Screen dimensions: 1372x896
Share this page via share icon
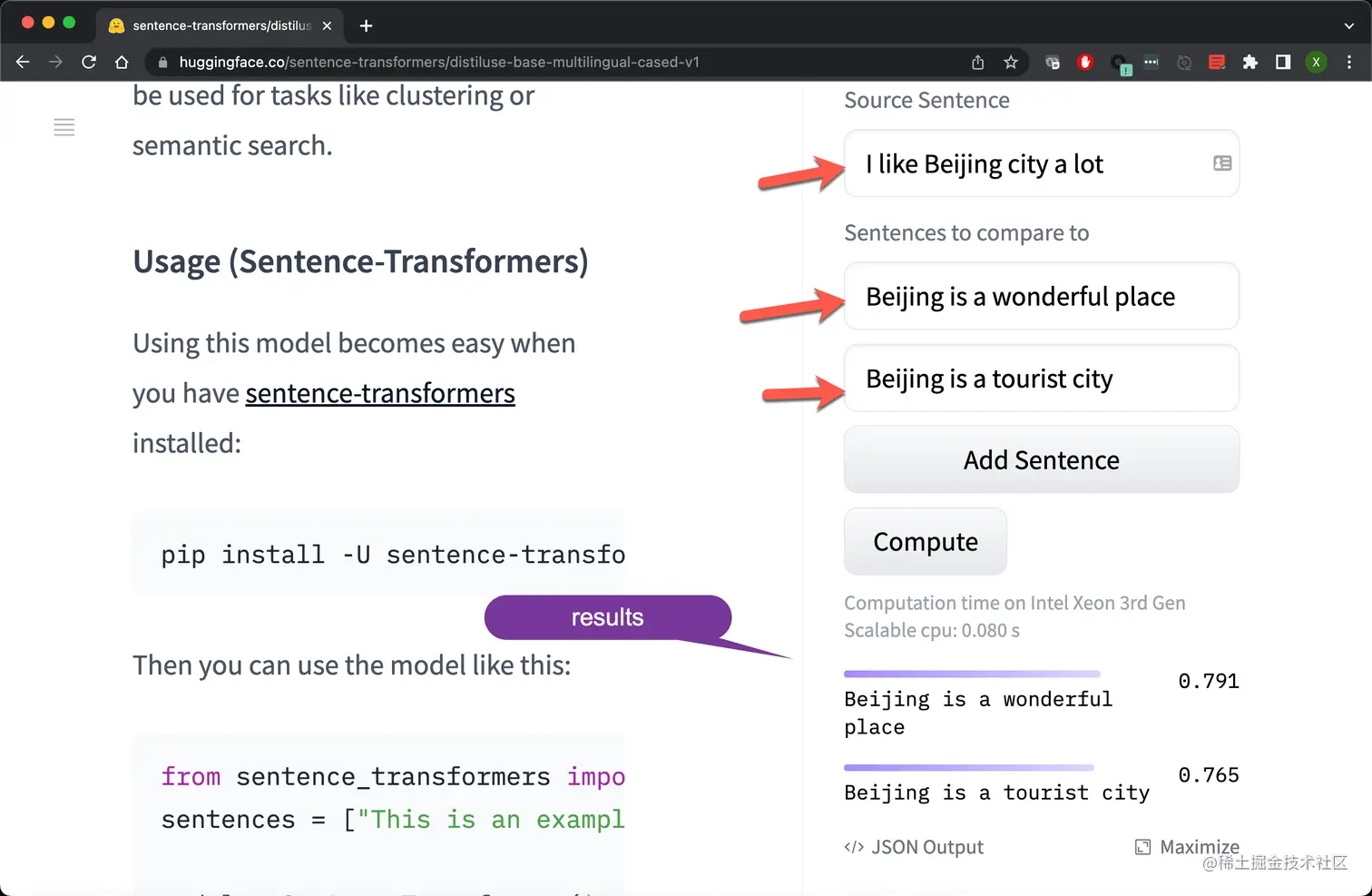click(x=977, y=62)
